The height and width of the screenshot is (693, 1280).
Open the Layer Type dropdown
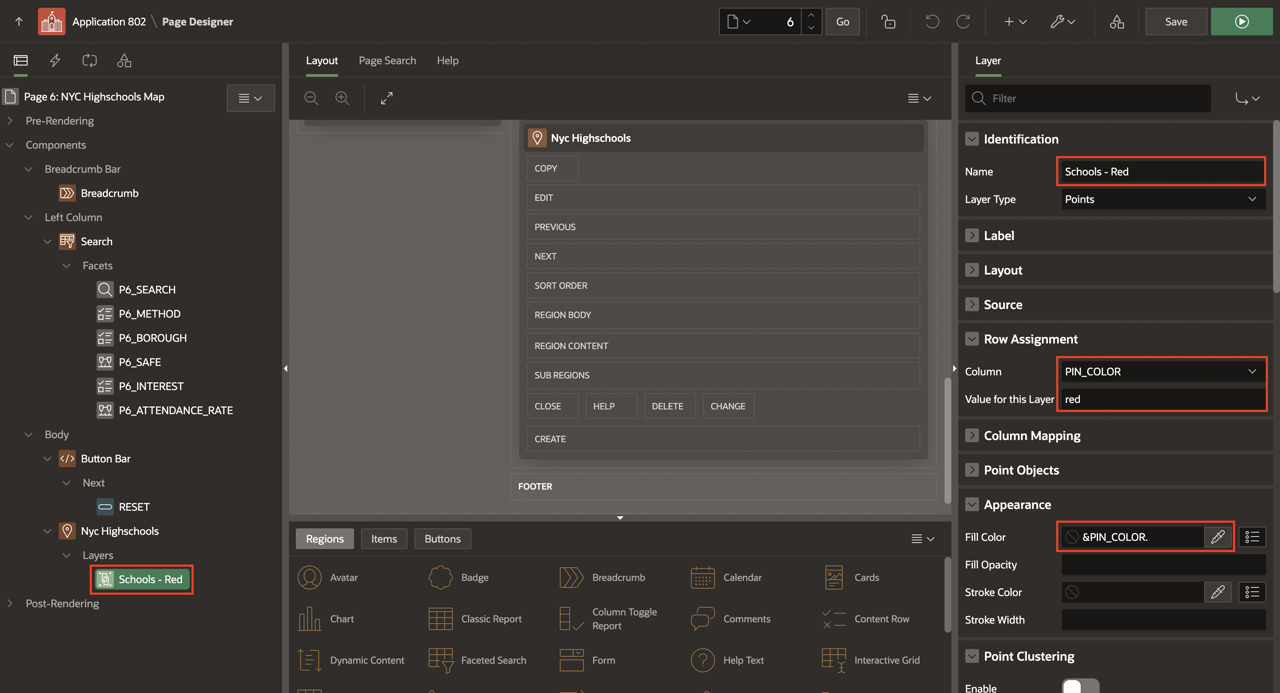(x=1161, y=199)
